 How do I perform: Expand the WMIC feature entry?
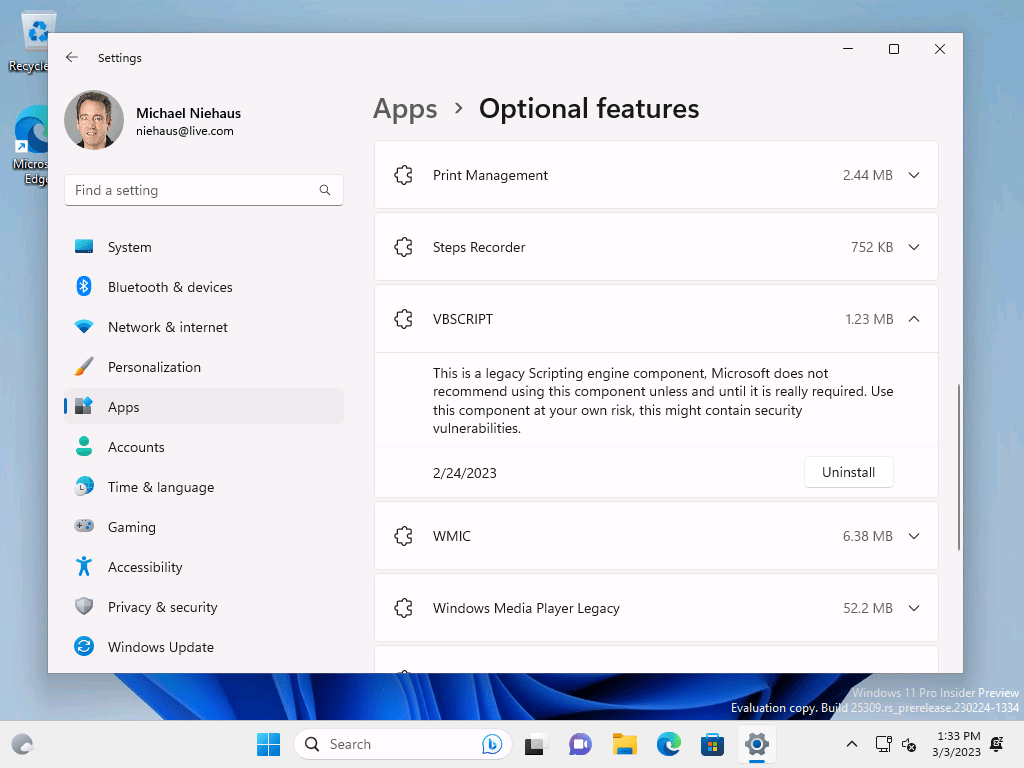(x=913, y=535)
